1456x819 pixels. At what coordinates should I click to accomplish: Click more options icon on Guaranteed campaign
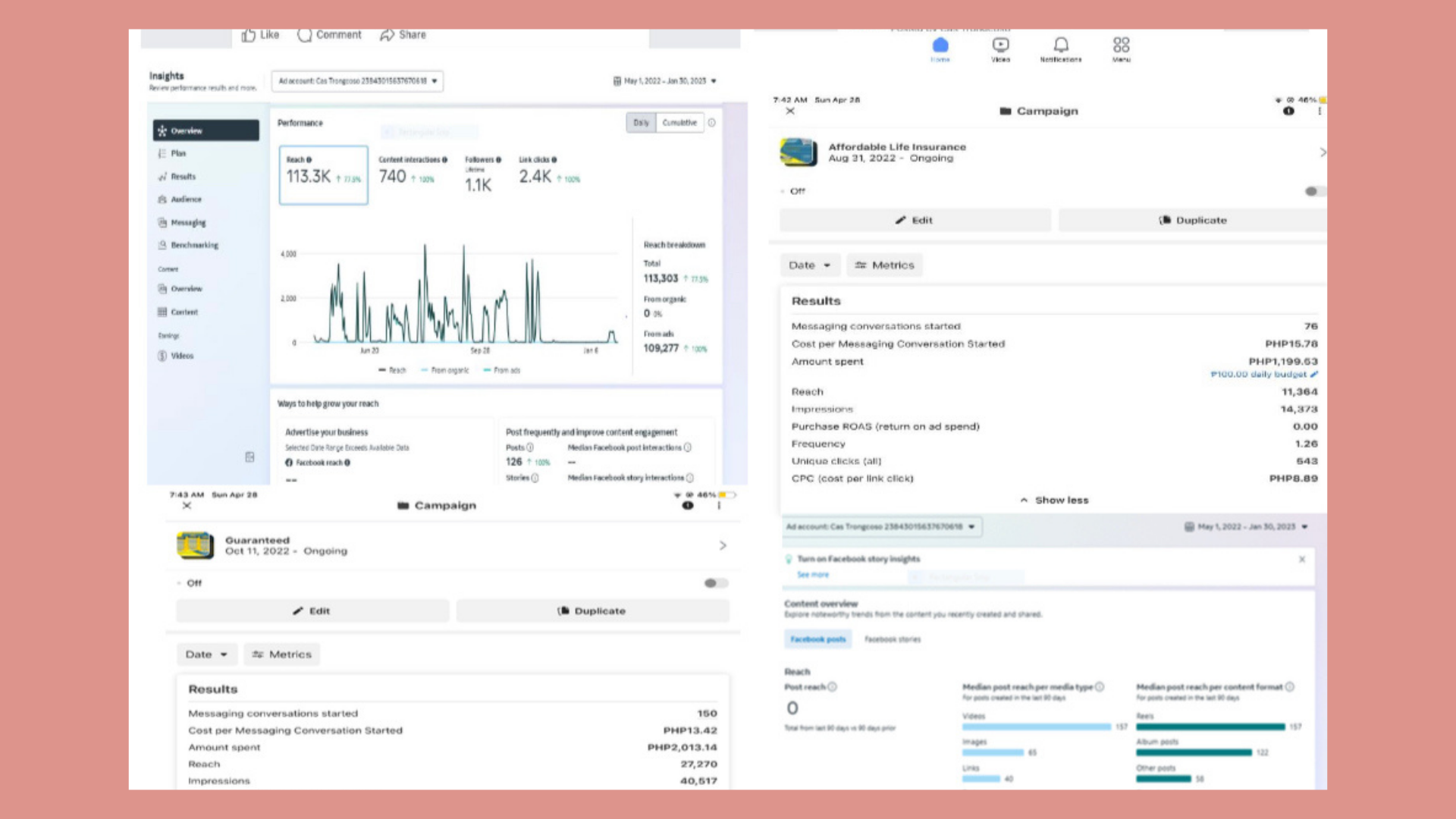coord(719,506)
